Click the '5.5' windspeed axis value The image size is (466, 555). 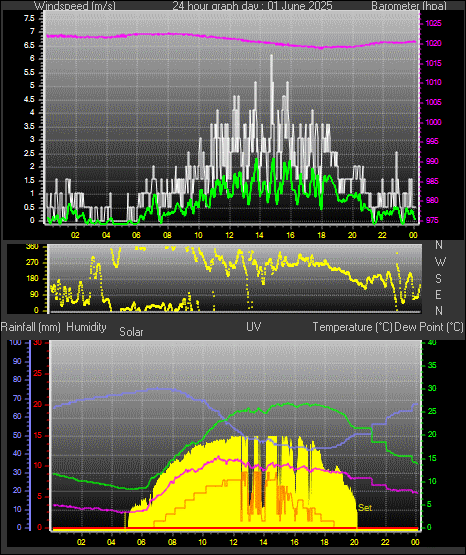[x=29, y=73]
